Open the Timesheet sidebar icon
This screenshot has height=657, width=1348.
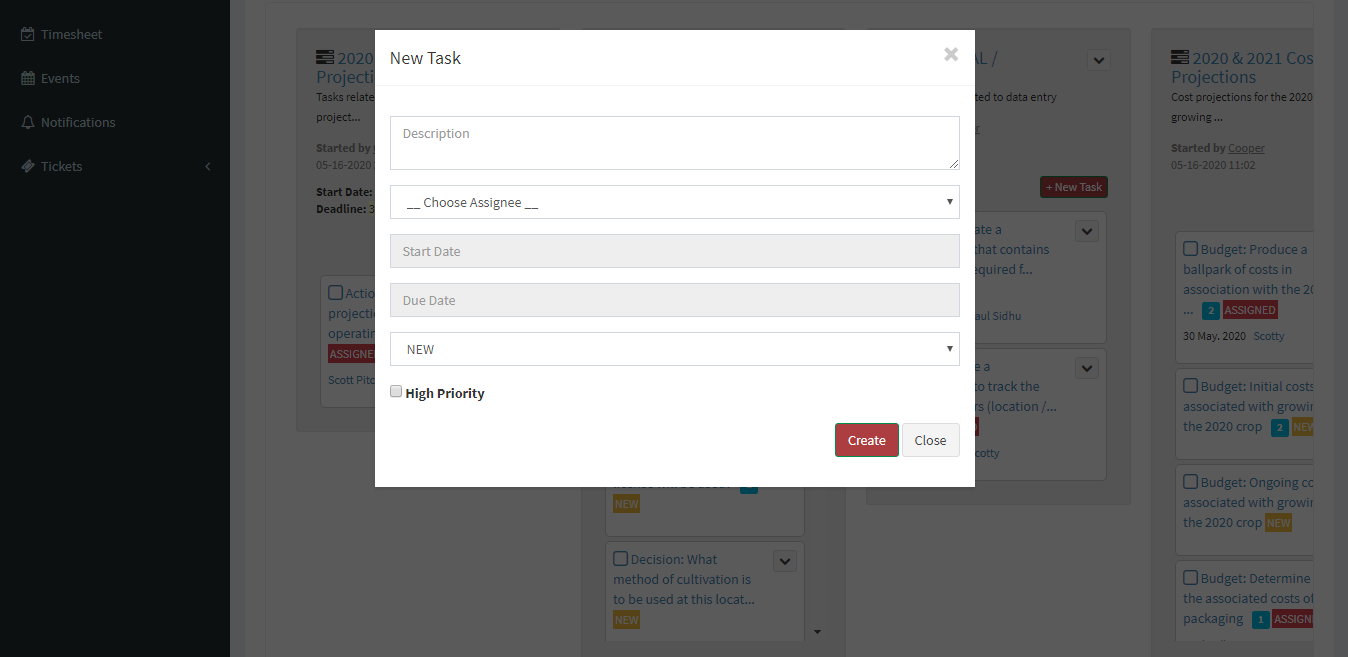28,34
